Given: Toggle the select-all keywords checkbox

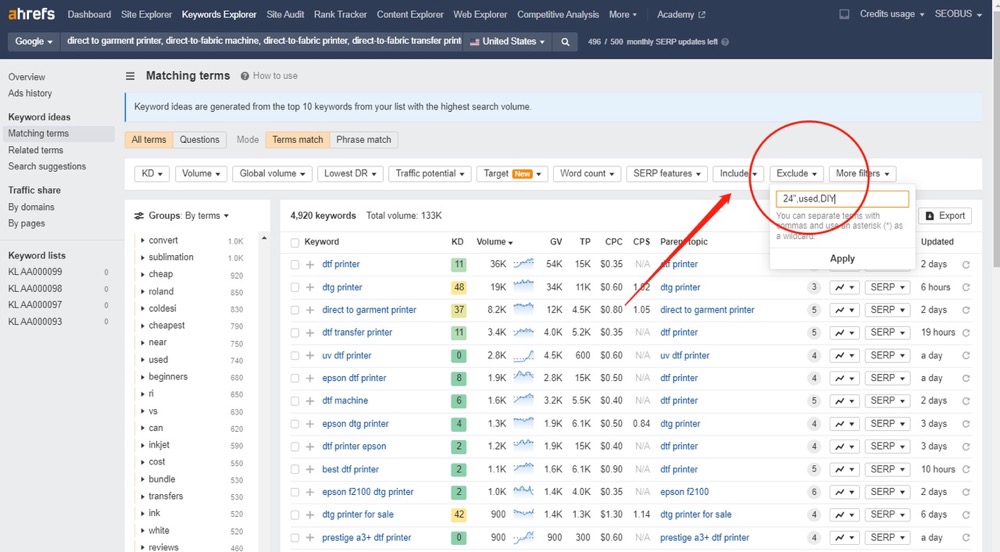Looking at the screenshot, I should coord(295,242).
